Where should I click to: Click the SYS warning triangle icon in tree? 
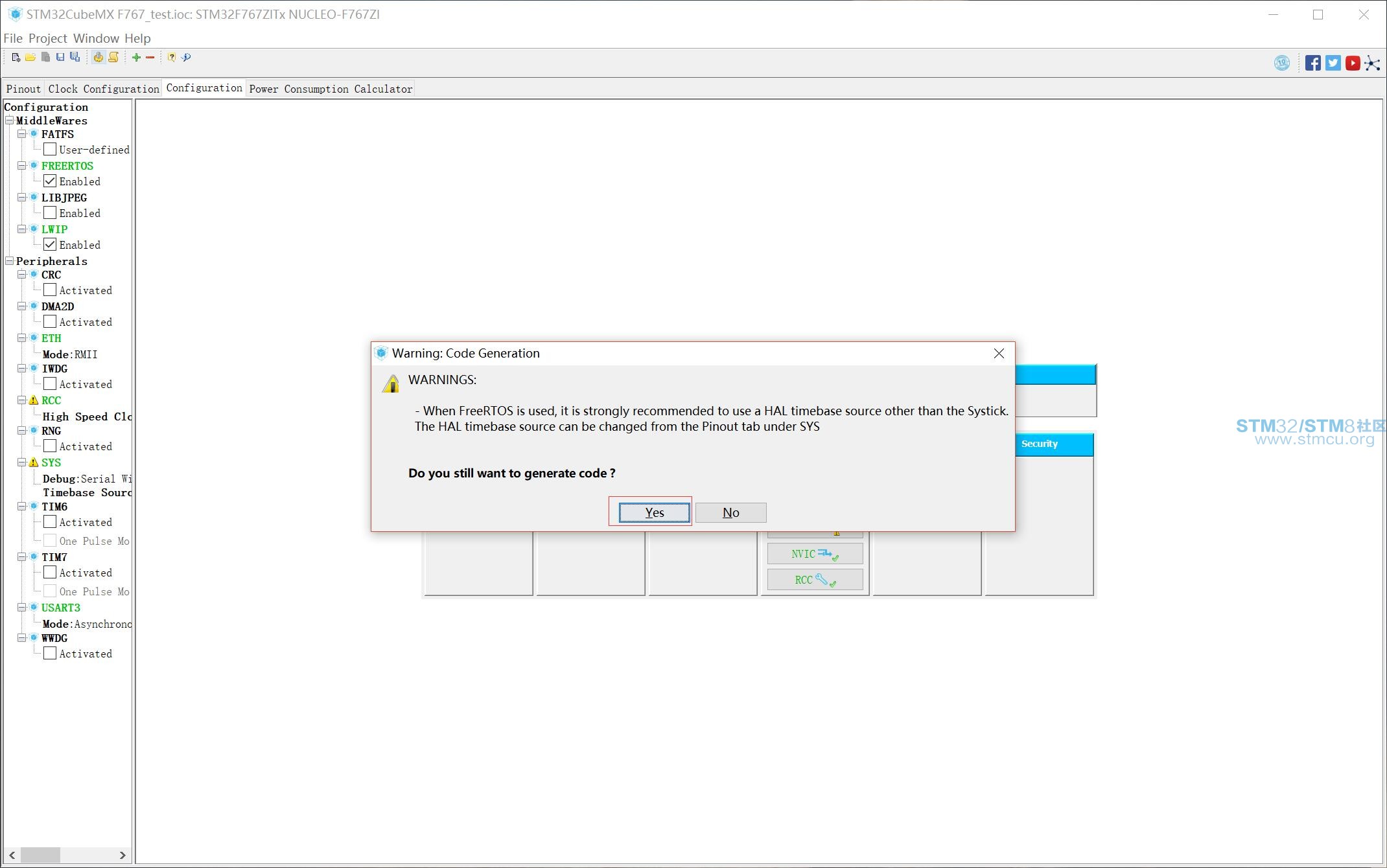pyautogui.click(x=34, y=463)
